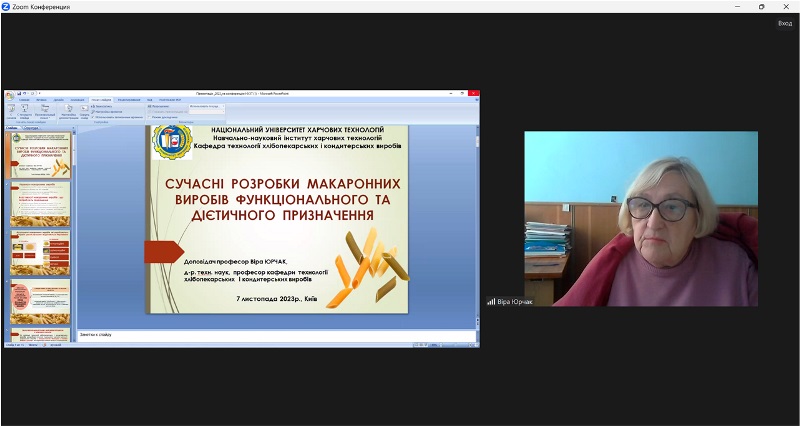
Task: Open the Дизайн ribbon tab
Action: pyautogui.click(x=59, y=100)
